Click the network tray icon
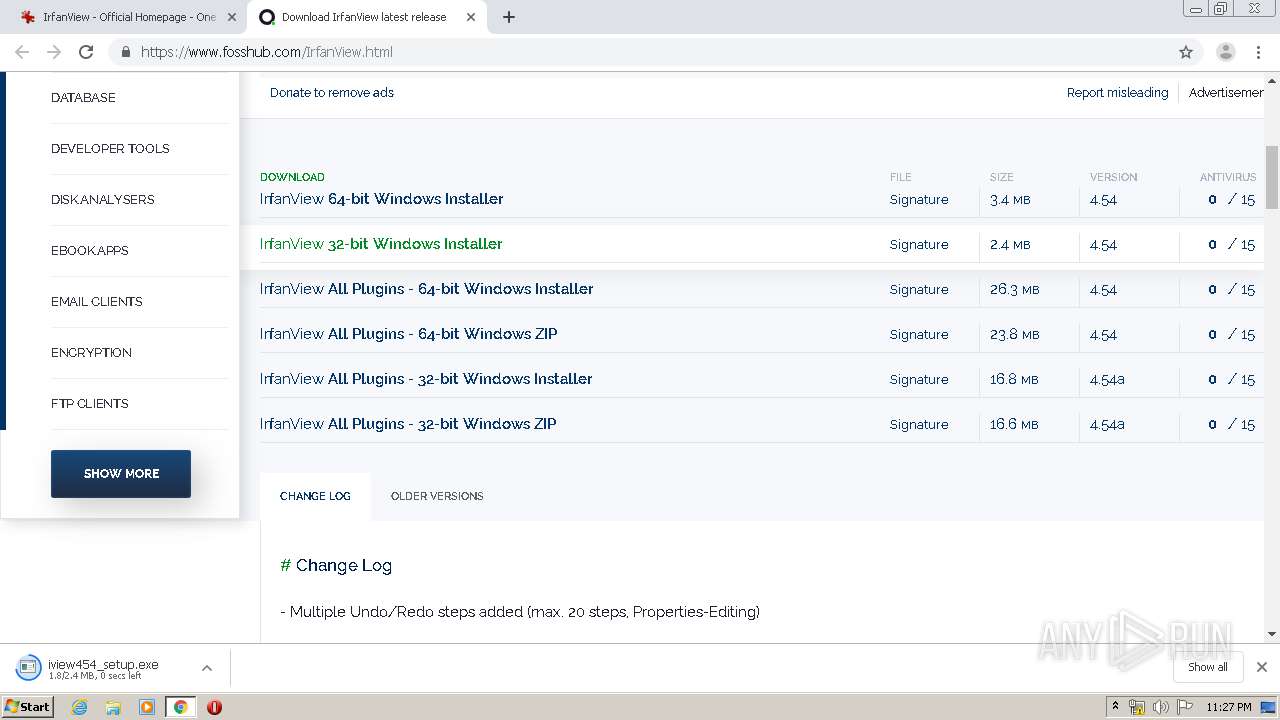Viewport: 1280px width, 720px height. tap(1137, 707)
